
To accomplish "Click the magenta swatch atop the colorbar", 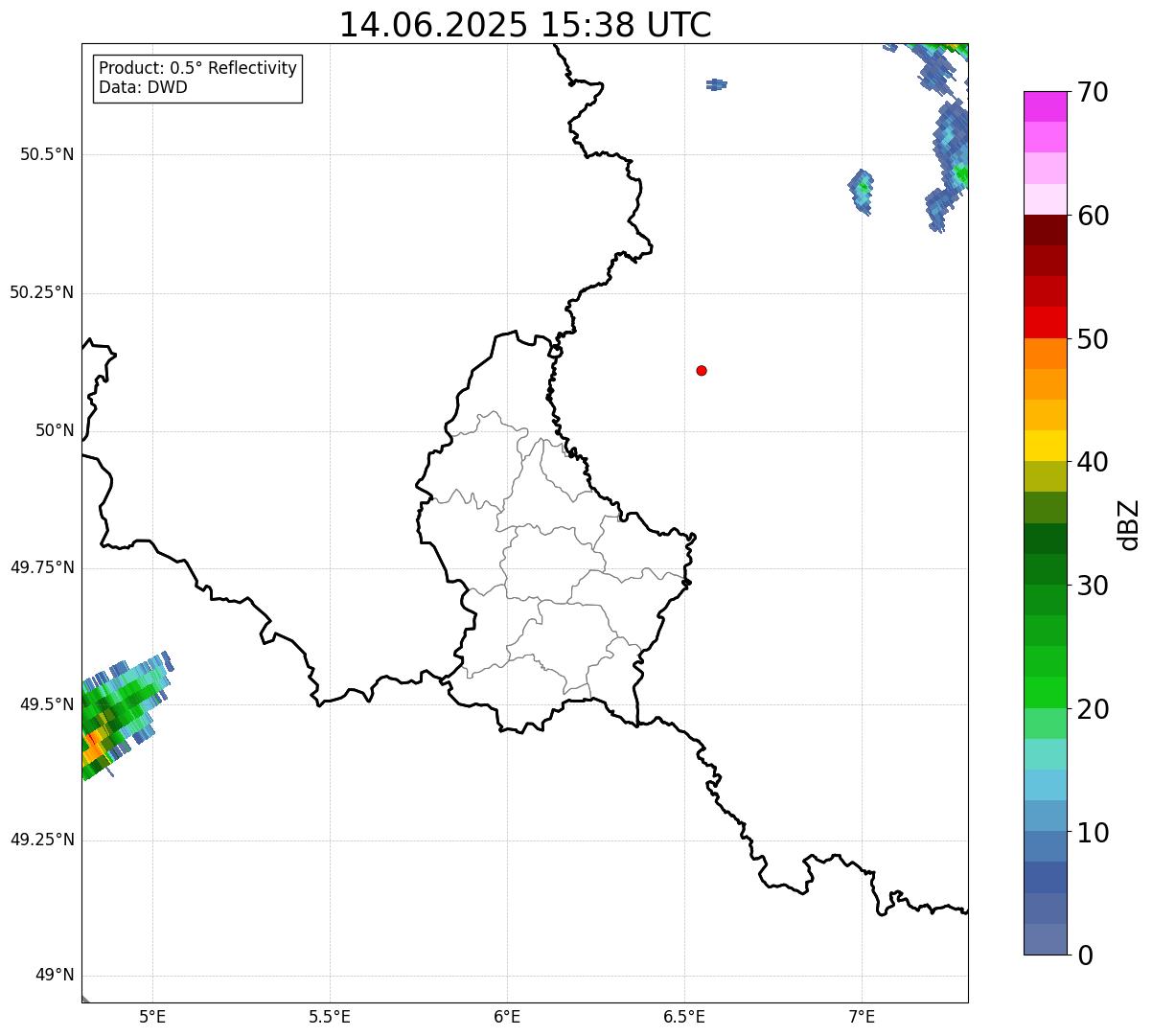I will point(1045,106).
